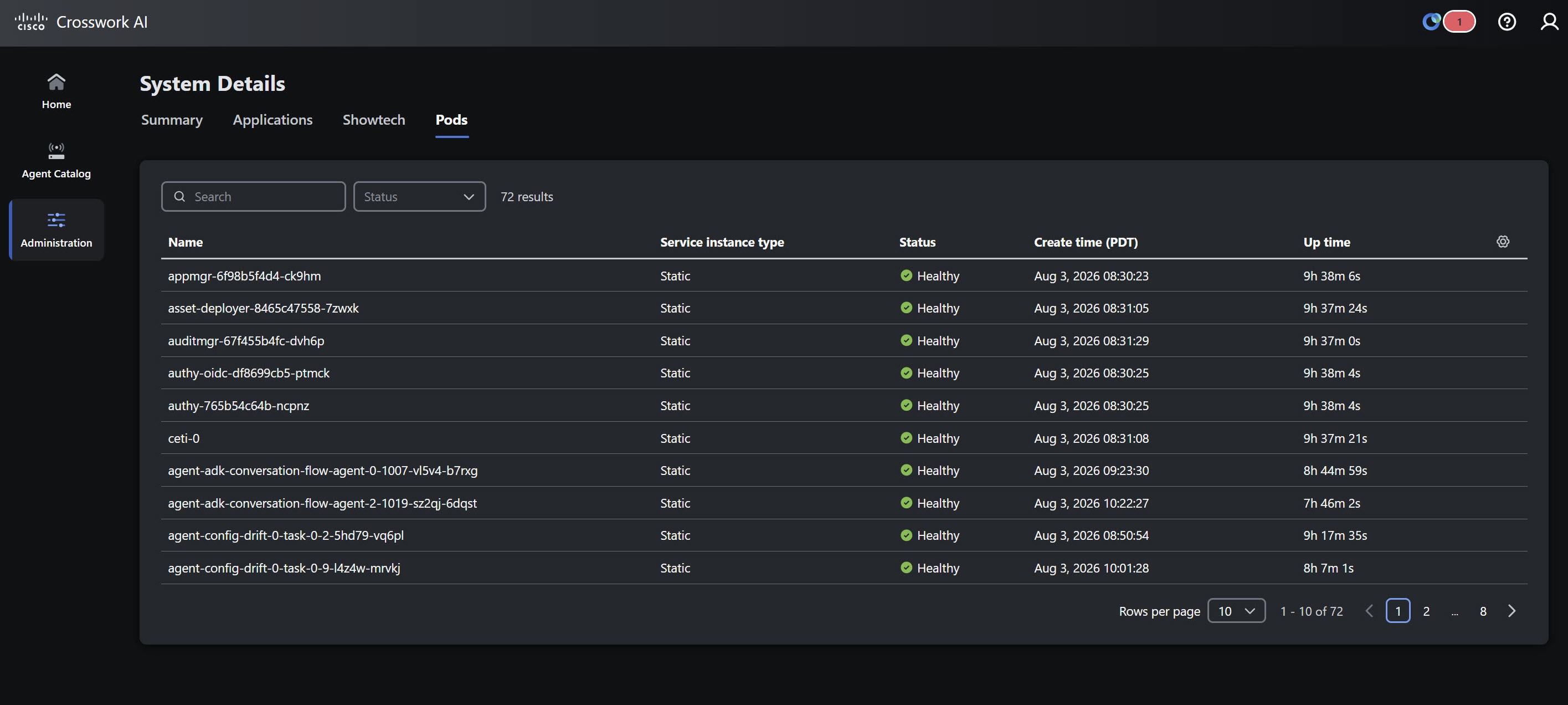The height and width of the screenshot is (705, 1568).
Task: Switch to the Applications tab
Action: pos(273,119)
